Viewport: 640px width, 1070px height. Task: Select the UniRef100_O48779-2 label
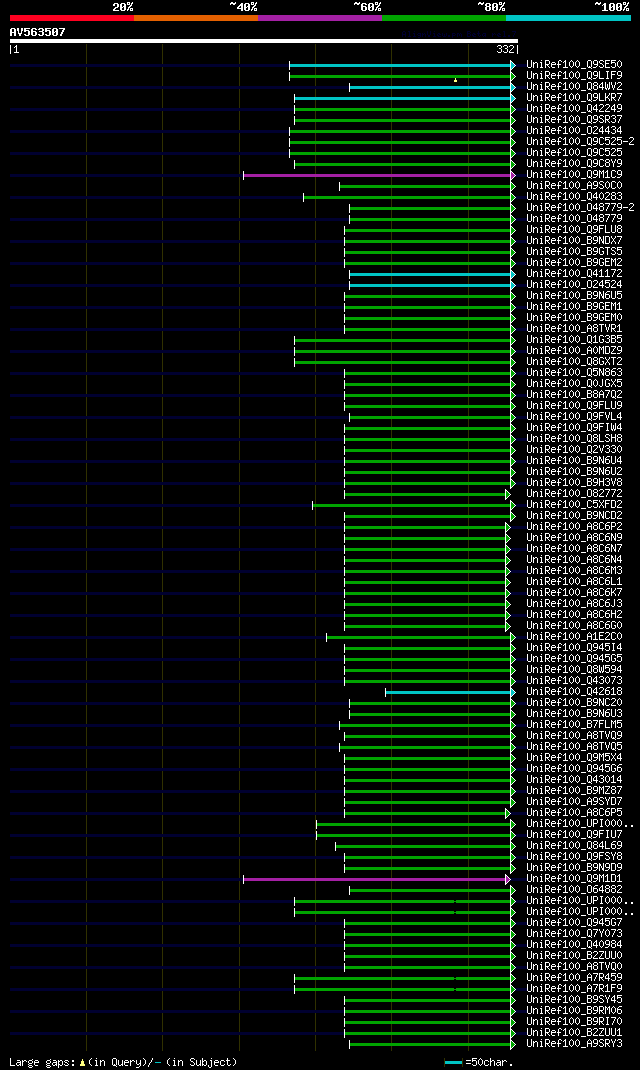click(x=580, y=207)
